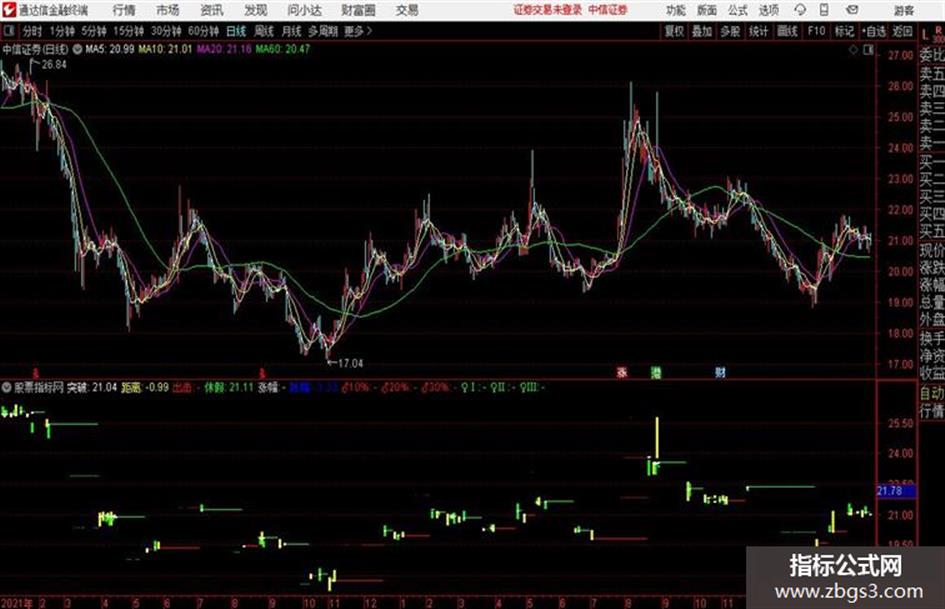Click the 财 marker on the time axis

[720, 372]
